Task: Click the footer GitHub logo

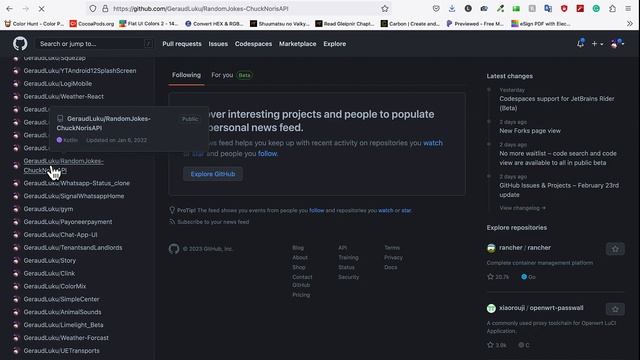Action: tap(174, 249)
